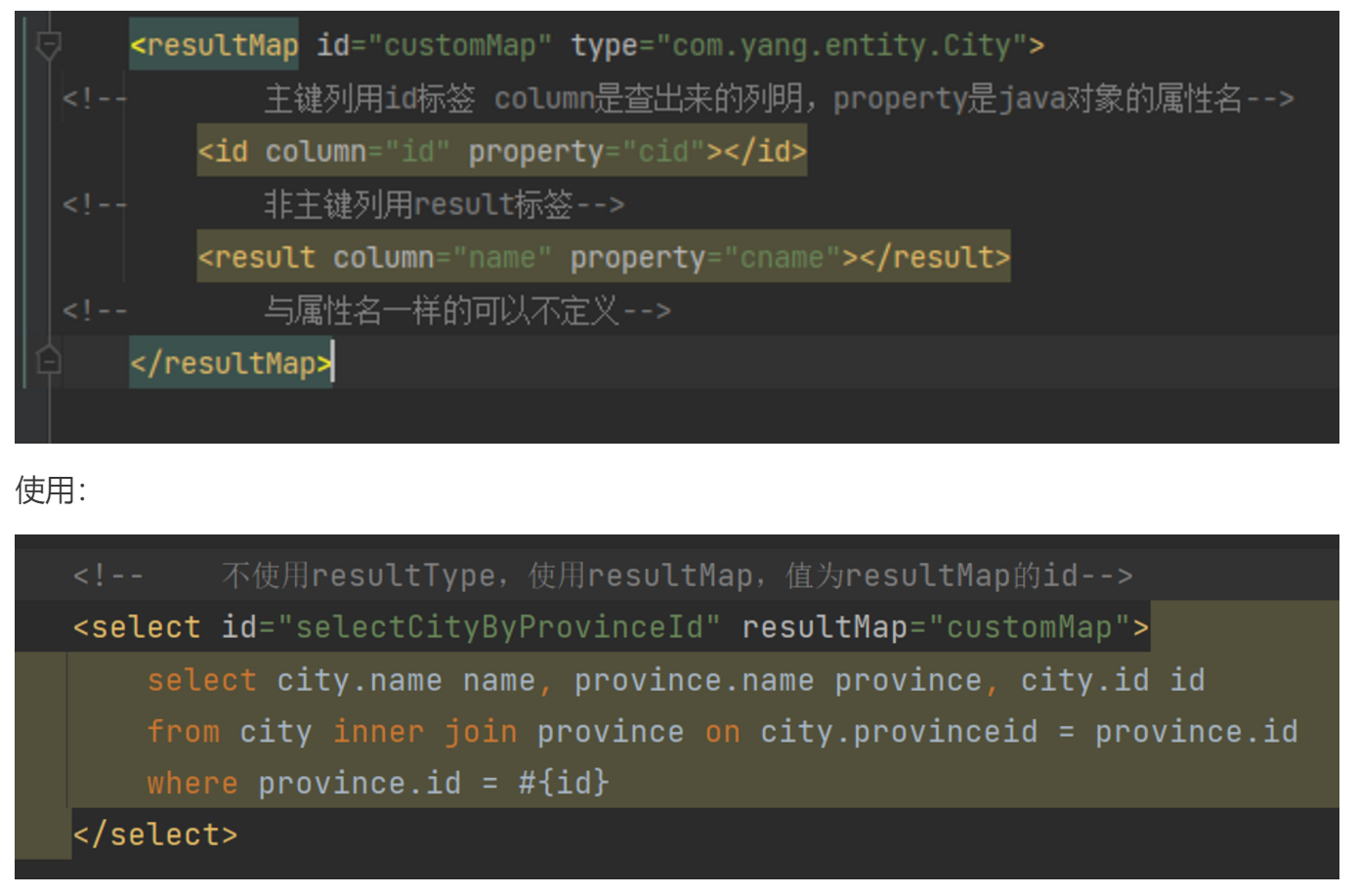Click the "cname" property value in result tag

790,258
